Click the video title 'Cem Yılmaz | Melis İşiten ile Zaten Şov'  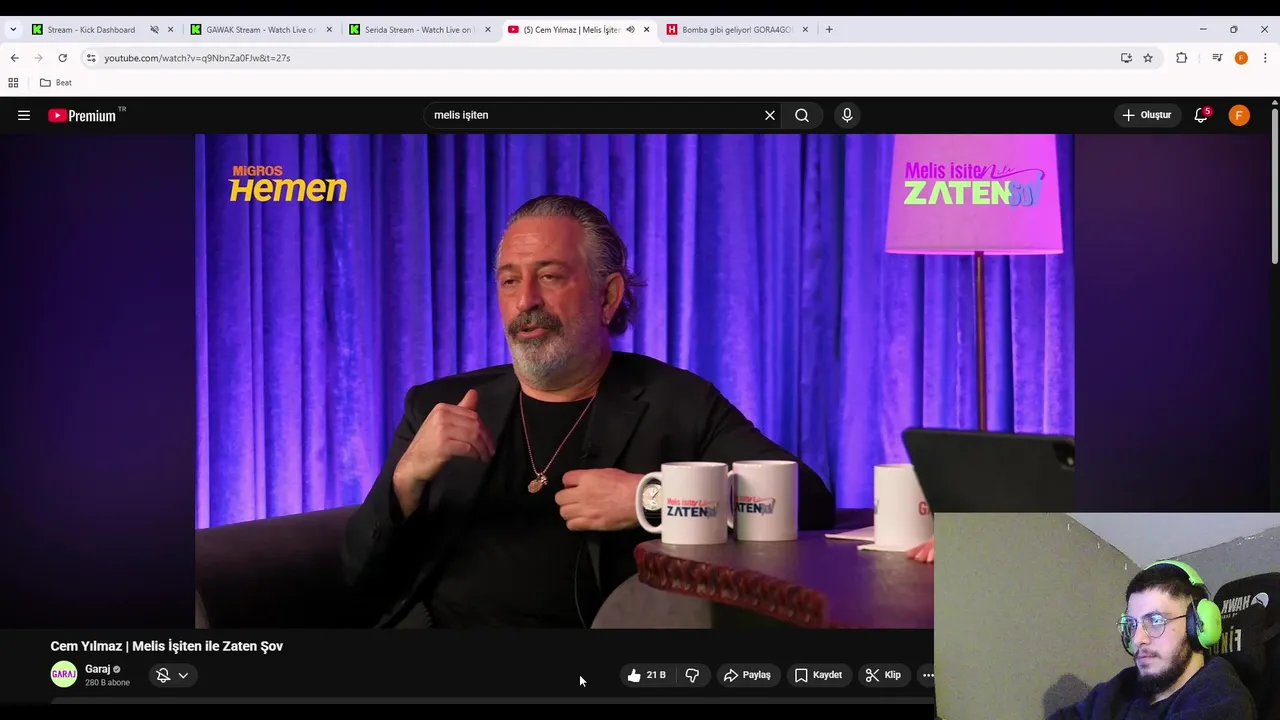167,646
